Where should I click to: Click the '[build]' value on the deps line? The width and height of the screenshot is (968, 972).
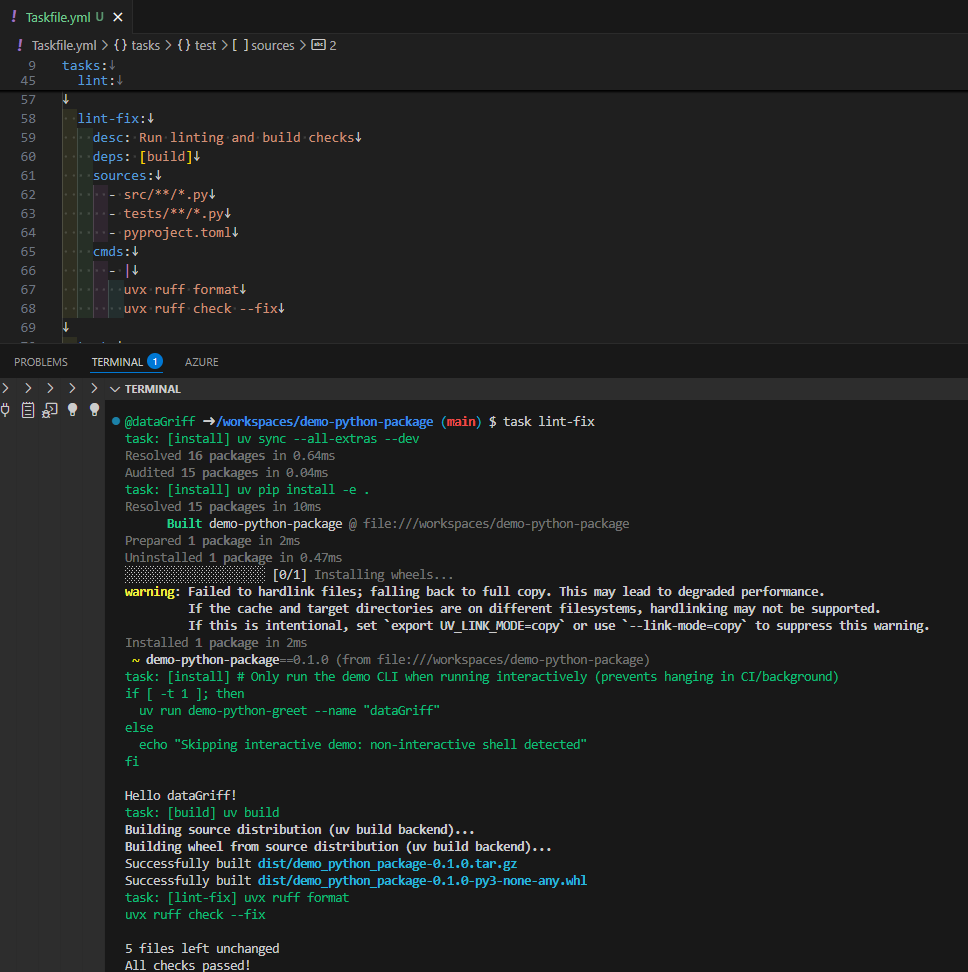[166, 157]
